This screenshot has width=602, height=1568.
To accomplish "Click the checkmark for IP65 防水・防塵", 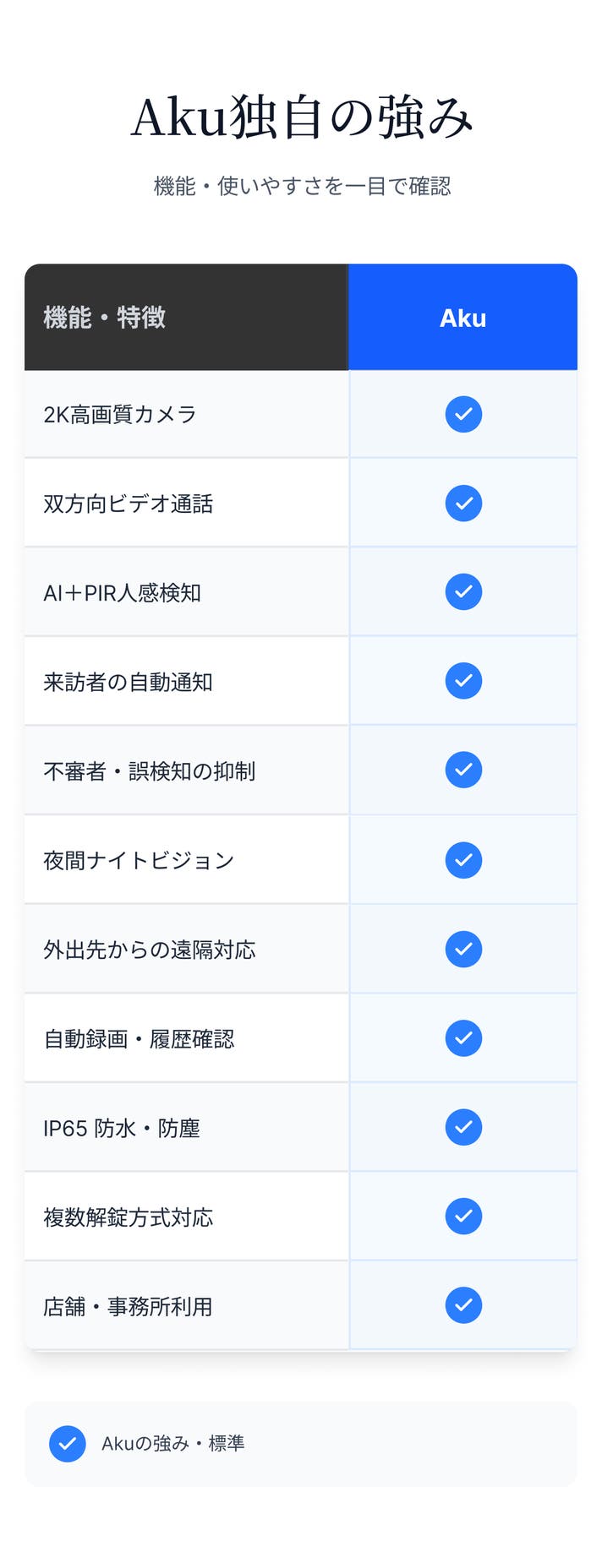I will tap(463, 1127).
